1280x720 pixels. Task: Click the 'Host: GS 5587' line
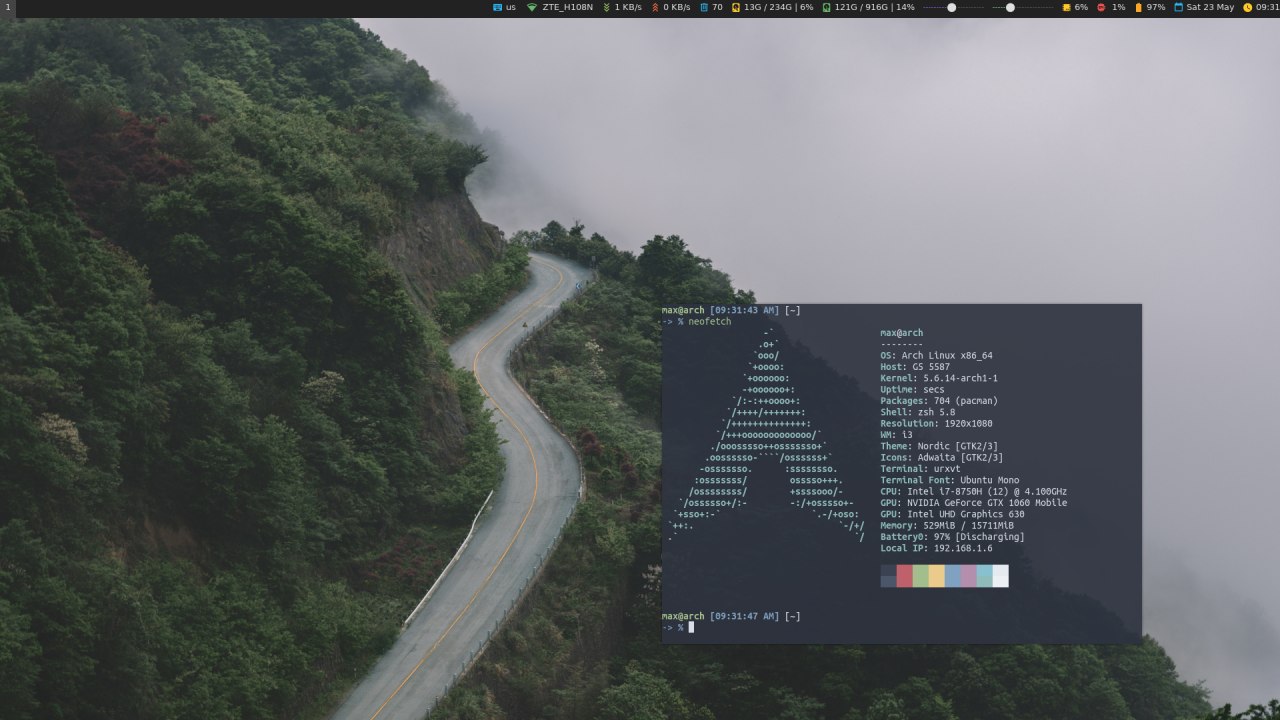tap(914, 367)
